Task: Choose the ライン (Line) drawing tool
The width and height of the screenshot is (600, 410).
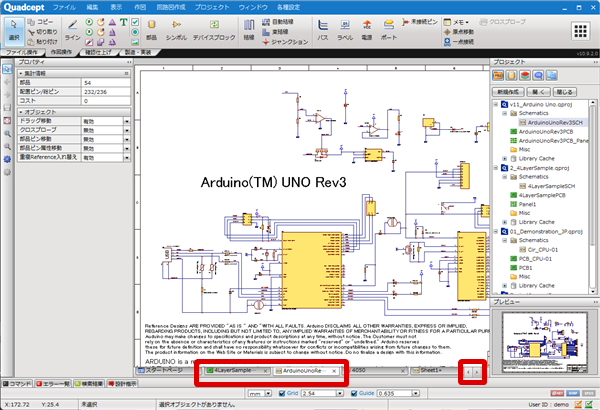Action: click(x=72, y=30)
